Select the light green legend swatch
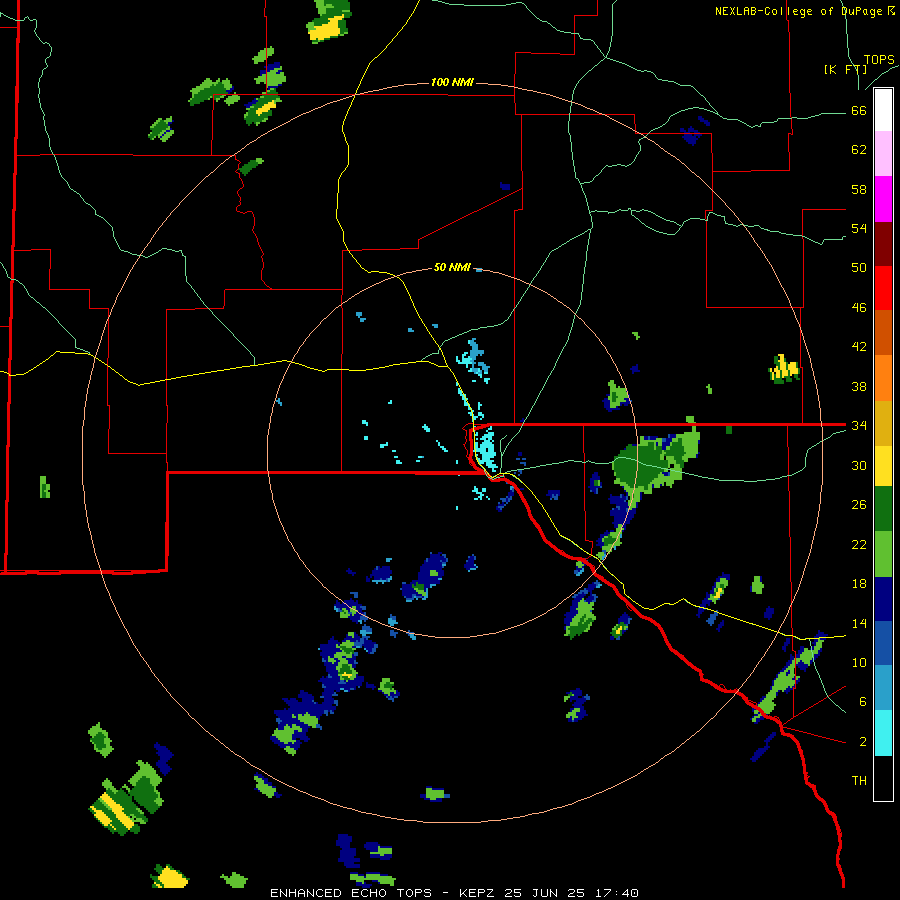The image size is (900, 900). (883, 554)
